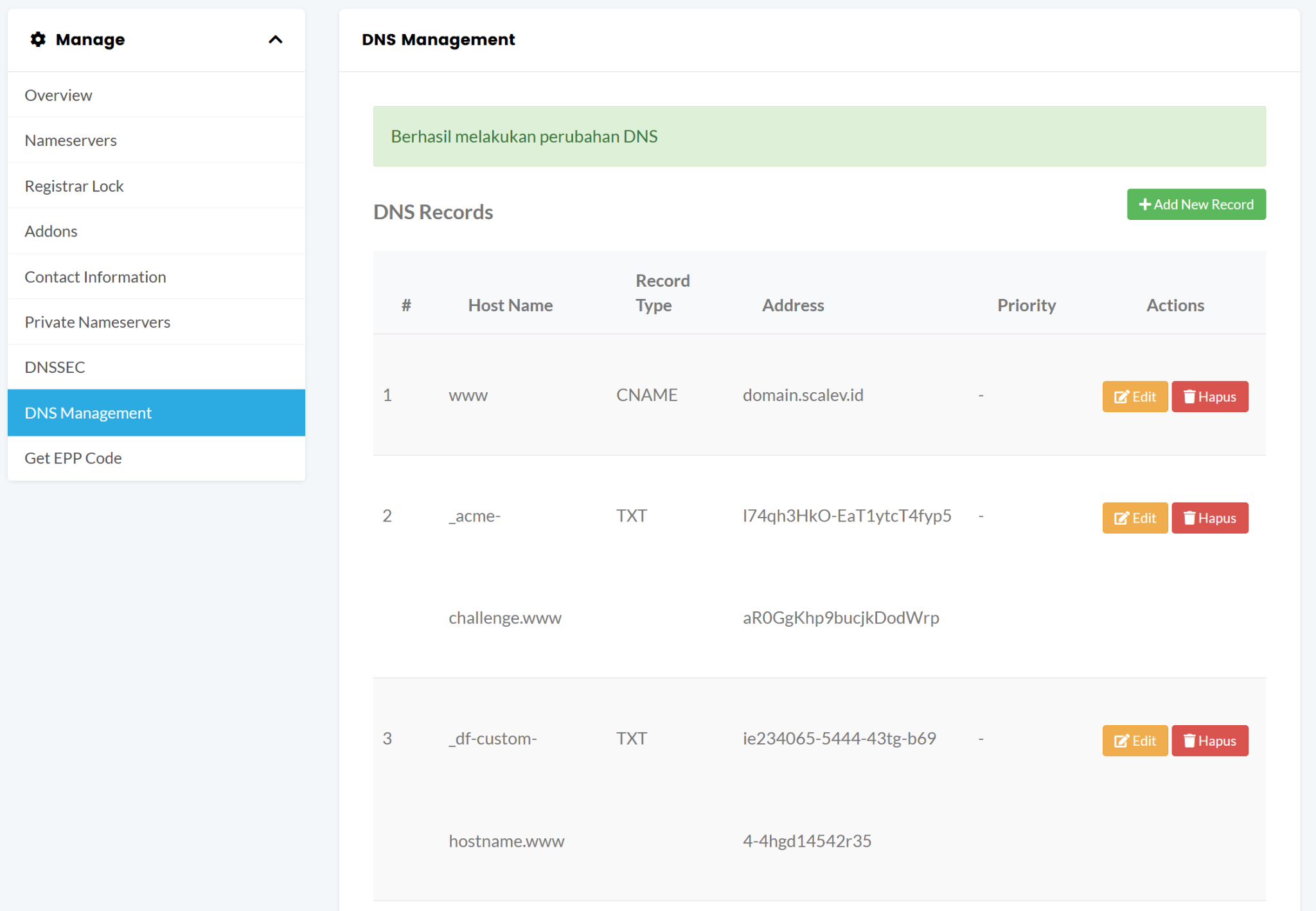Image resolution: width=1316 pixels, height=911 pixels.
Task: Click the www host name cell
Action: coord(468,395)
